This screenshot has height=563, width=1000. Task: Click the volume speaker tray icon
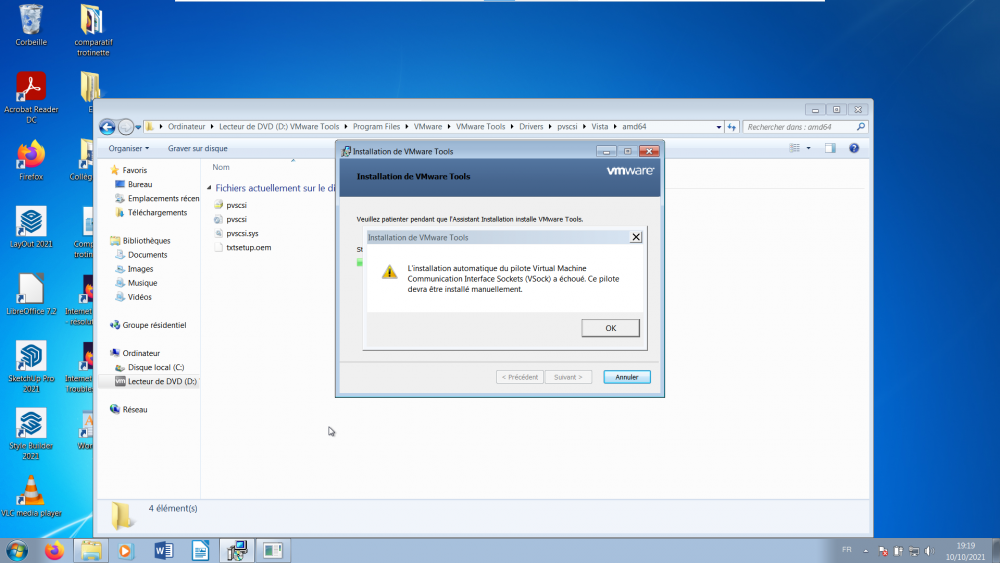[x=929, y=551]
